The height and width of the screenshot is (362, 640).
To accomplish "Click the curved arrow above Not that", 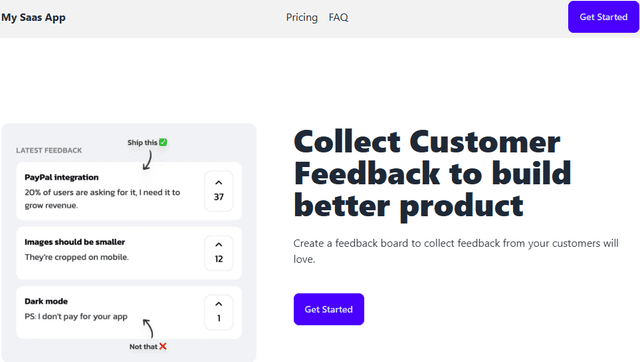I will coord(148,329).
